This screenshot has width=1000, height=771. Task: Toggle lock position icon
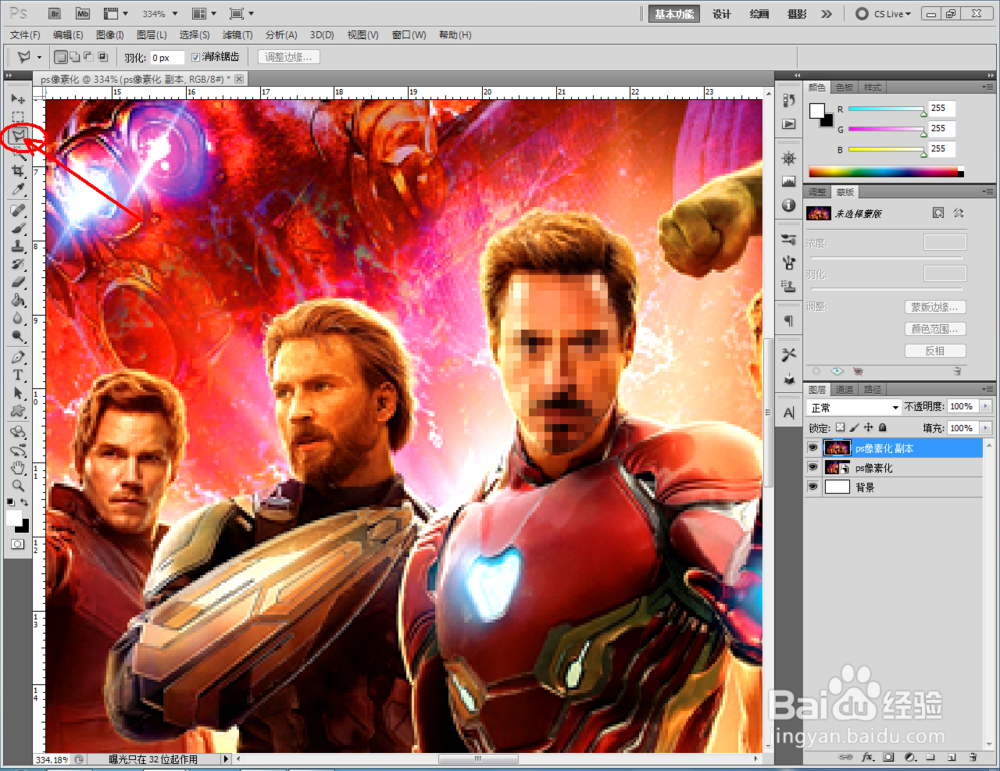[x=868, y=427]
